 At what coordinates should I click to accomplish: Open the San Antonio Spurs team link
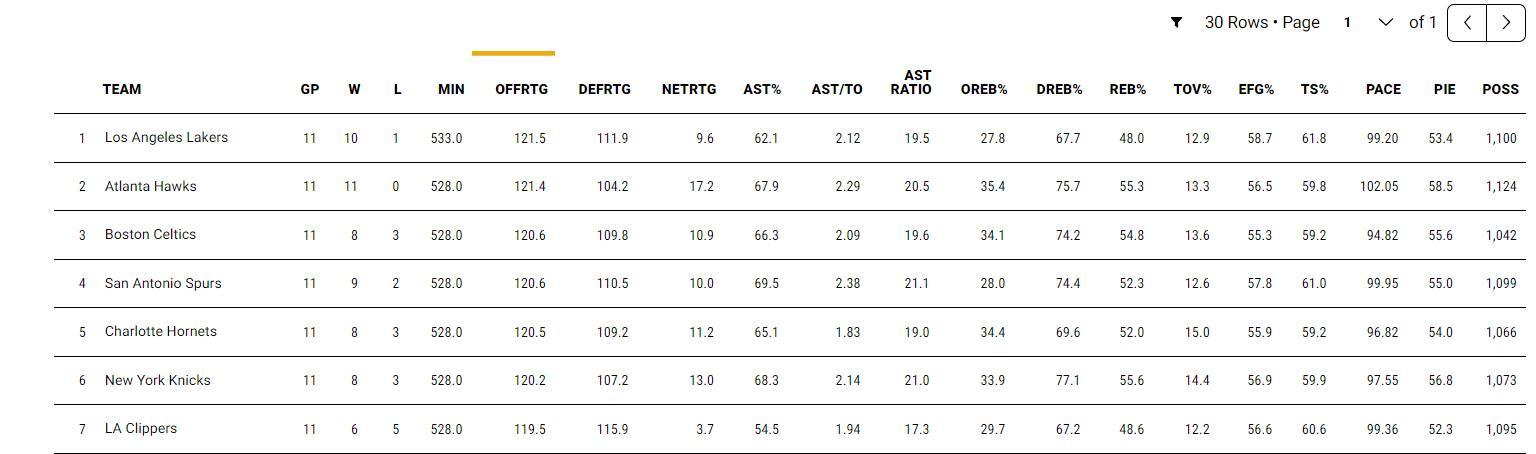(x=163, y=283)
